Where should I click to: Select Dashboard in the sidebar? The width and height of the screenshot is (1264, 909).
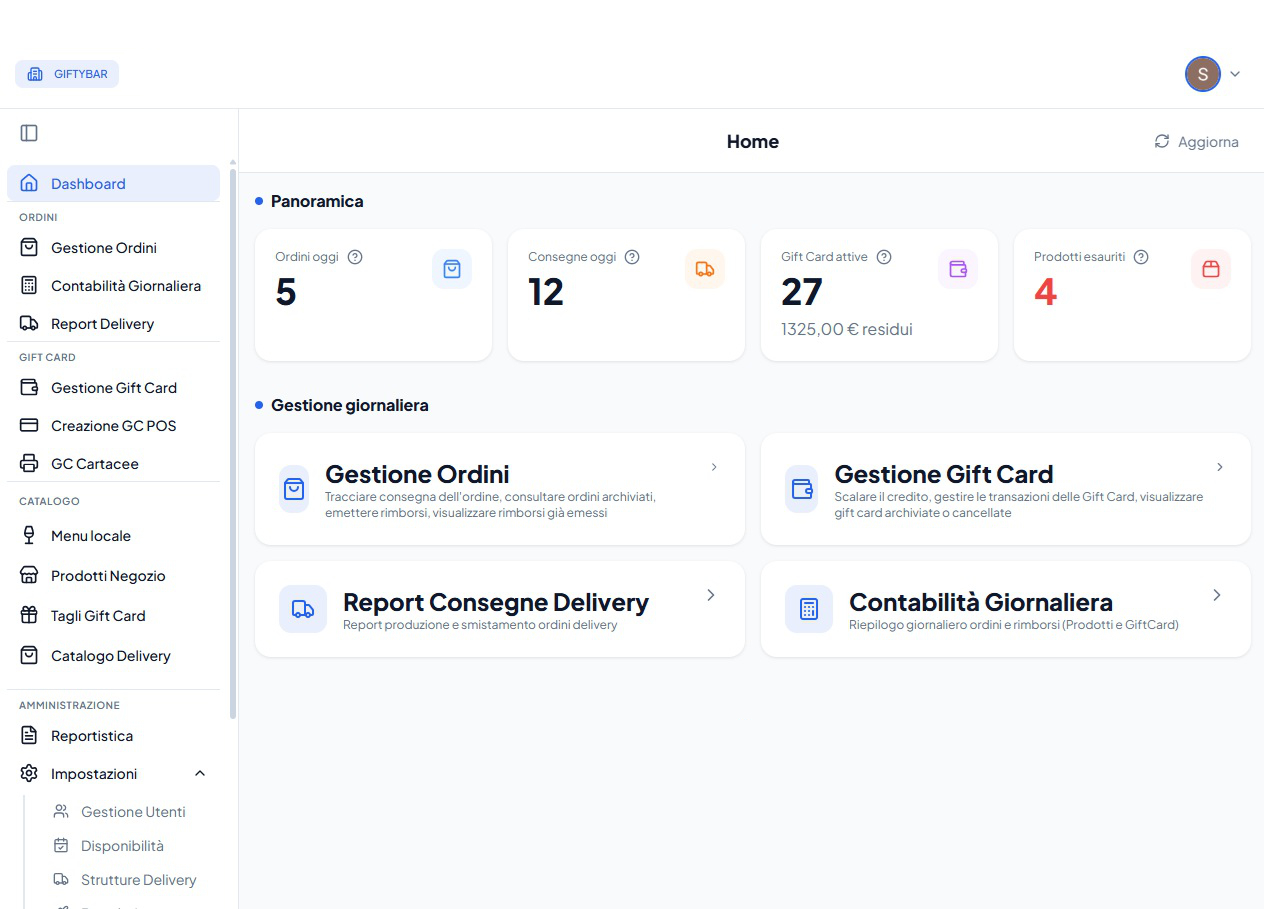tap(113, 183)
